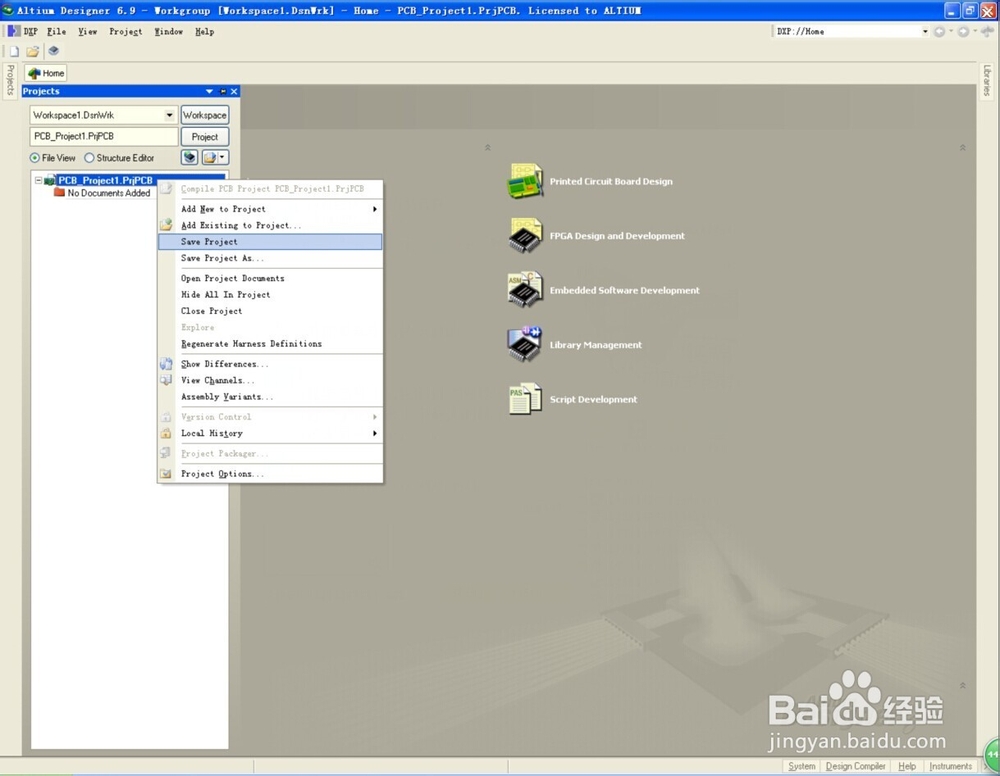
Task: Open Library Management icon
Action: tap(525, 344)
